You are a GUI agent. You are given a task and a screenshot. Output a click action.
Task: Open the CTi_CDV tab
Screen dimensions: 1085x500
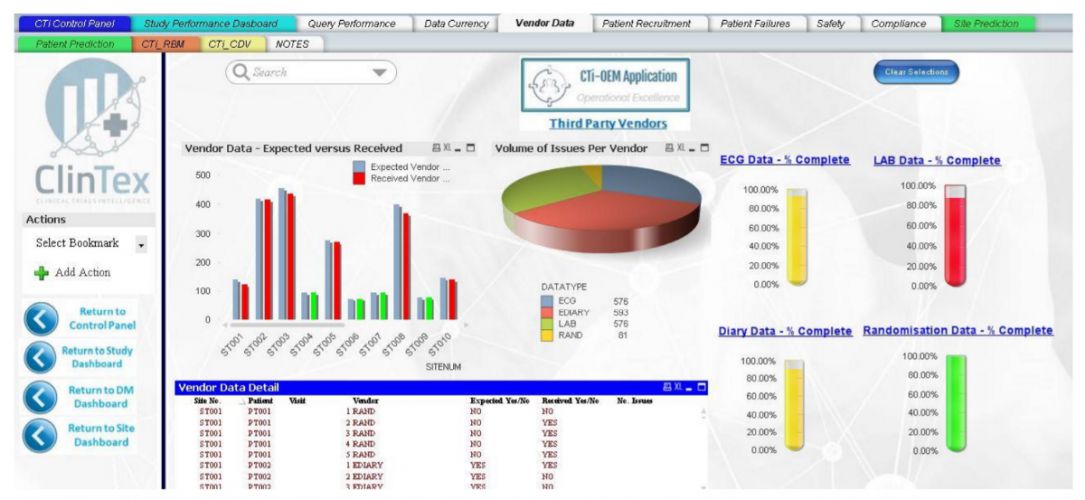[x=232, y=44]
